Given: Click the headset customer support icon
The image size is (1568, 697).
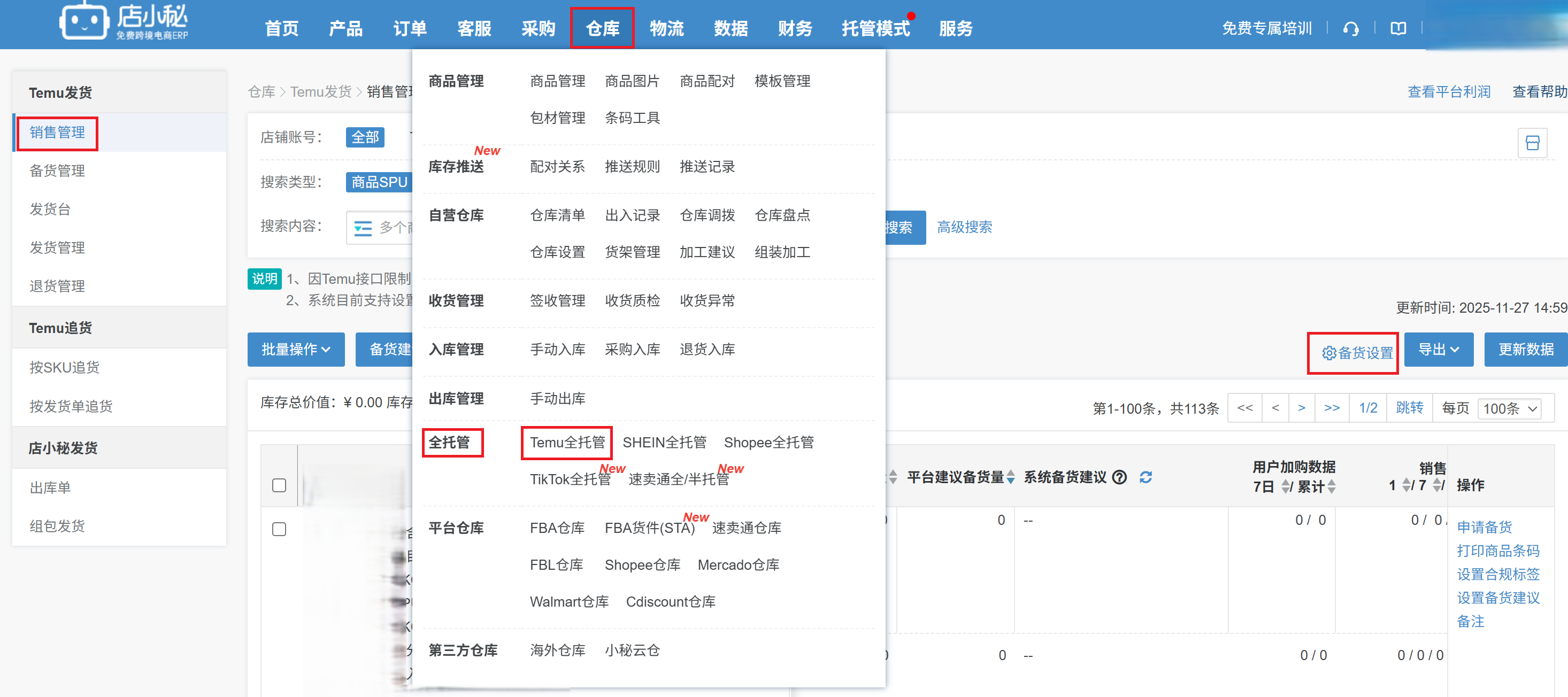Looking at the screenshot, I should point(1351,28).
